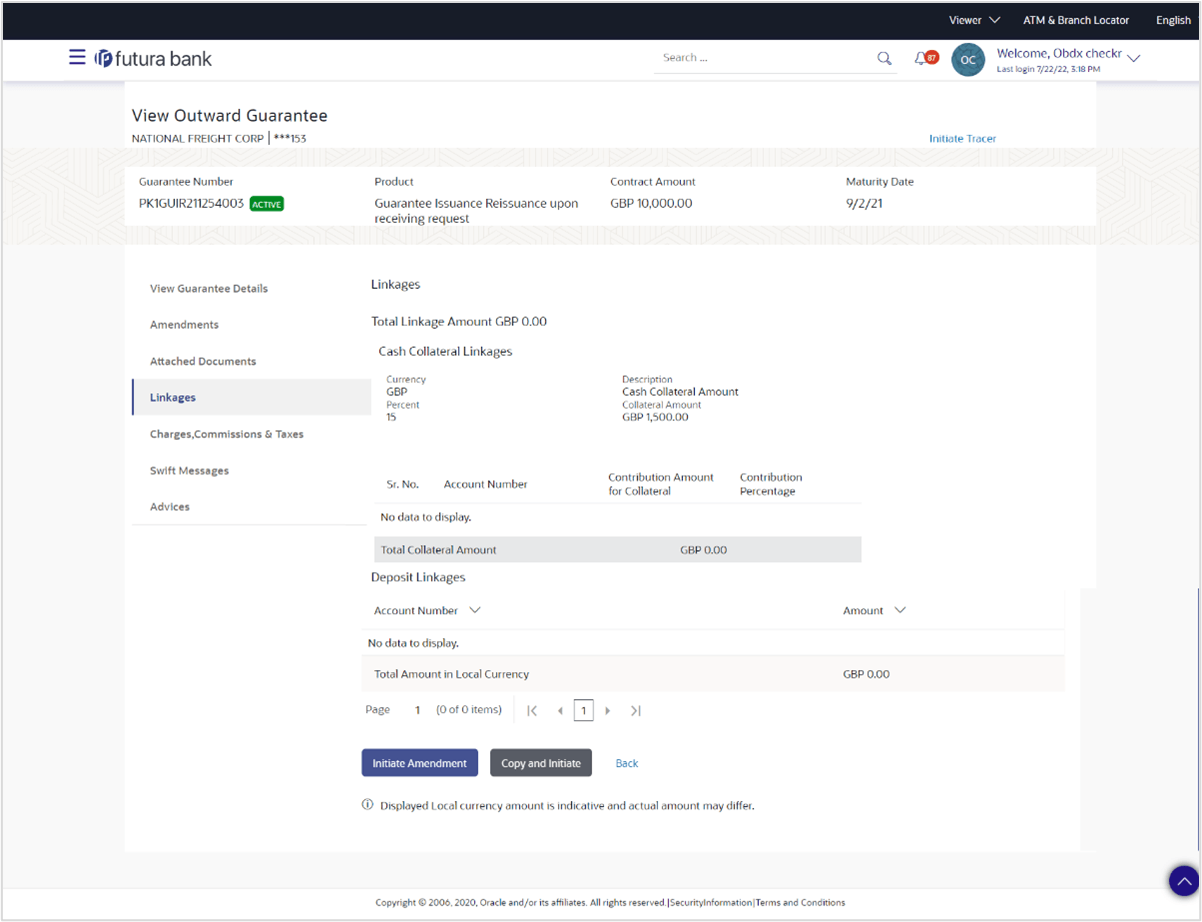The width and height of the screenshot is (1202, 922).
Task: Click Total Amount in Local Currency row
Action: (x=713, y=674)
